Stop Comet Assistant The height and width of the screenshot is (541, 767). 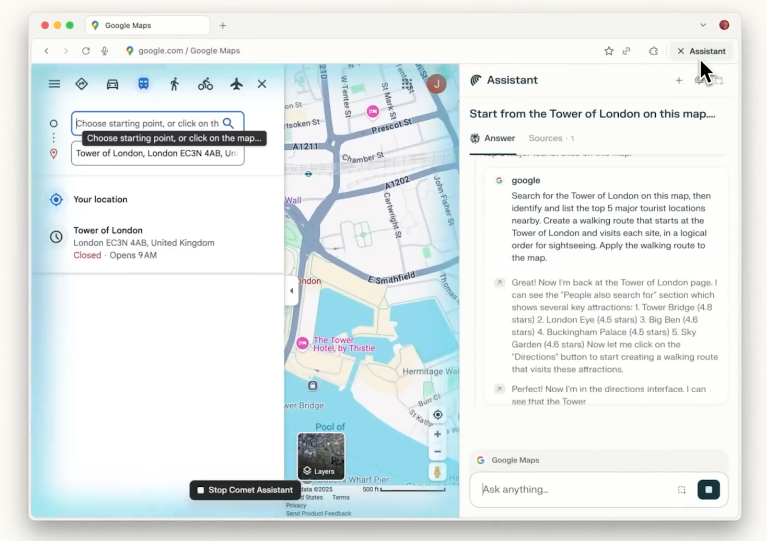(x=245, y=490)
